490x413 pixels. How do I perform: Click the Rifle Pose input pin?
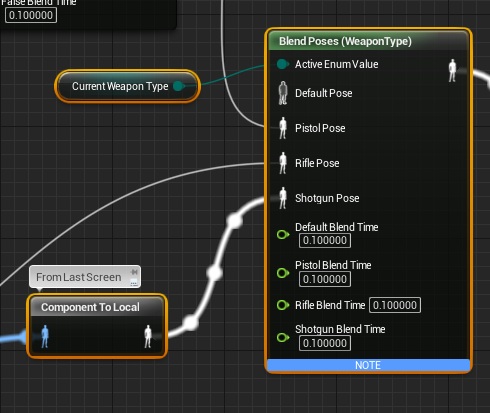click(x=283, y=163)
